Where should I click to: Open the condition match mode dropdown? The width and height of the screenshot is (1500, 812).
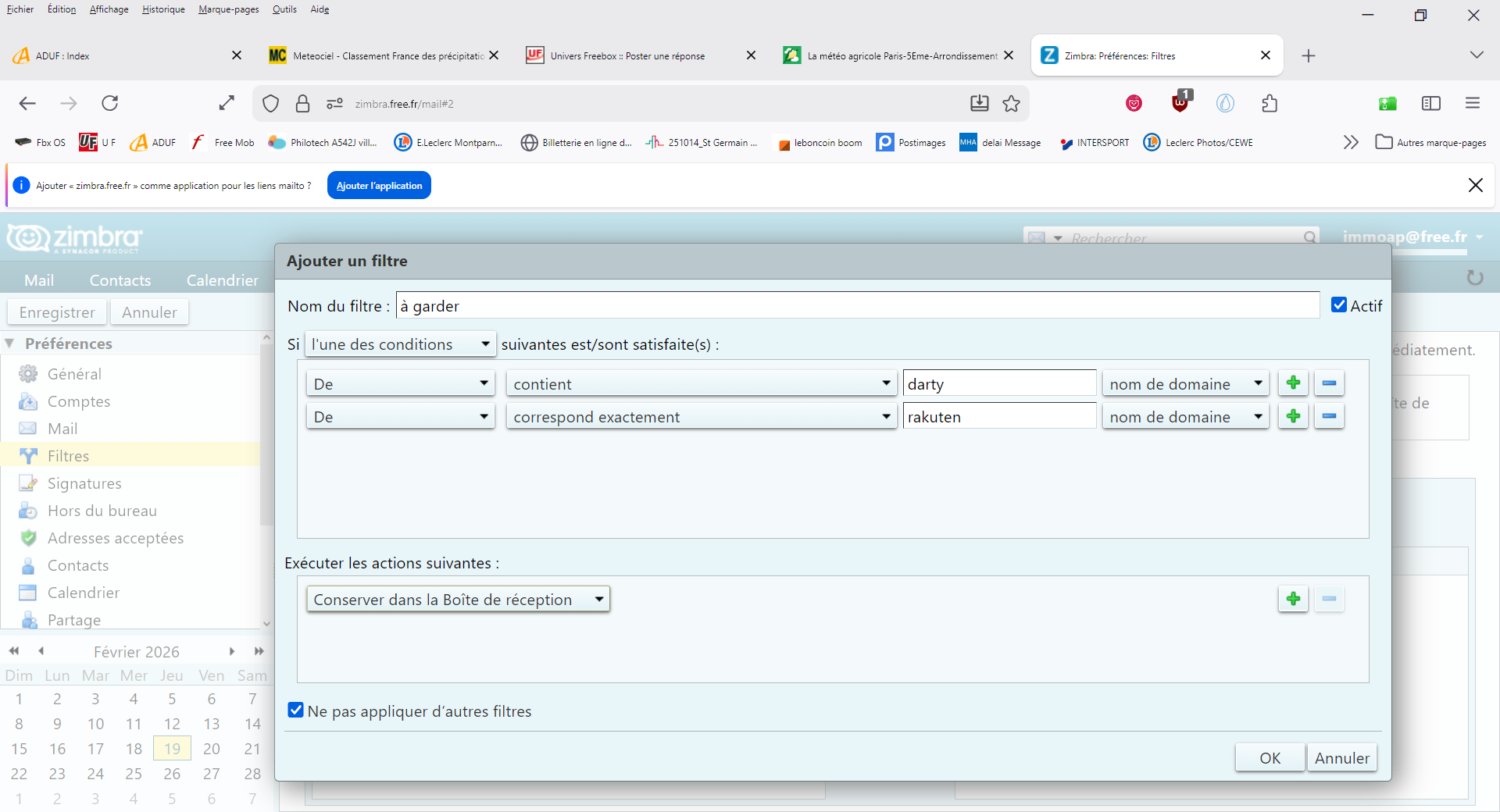coord(401,344)
